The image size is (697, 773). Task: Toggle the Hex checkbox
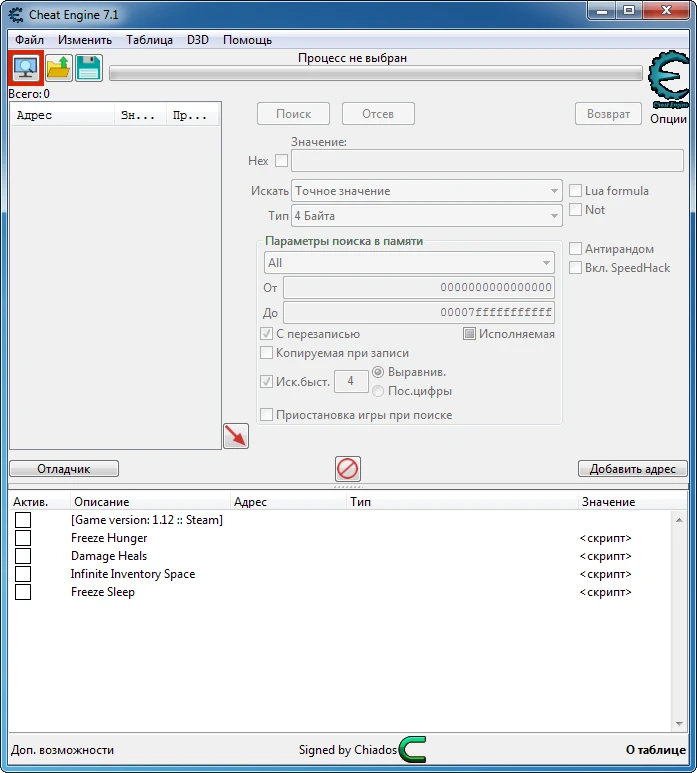click(281, 161)
